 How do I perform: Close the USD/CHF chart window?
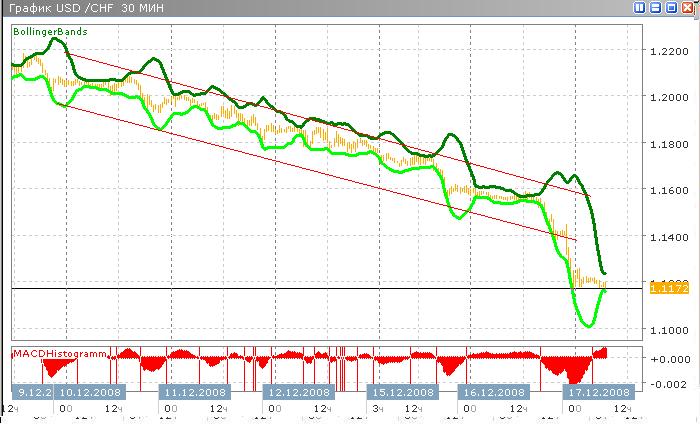coord(687,8)
